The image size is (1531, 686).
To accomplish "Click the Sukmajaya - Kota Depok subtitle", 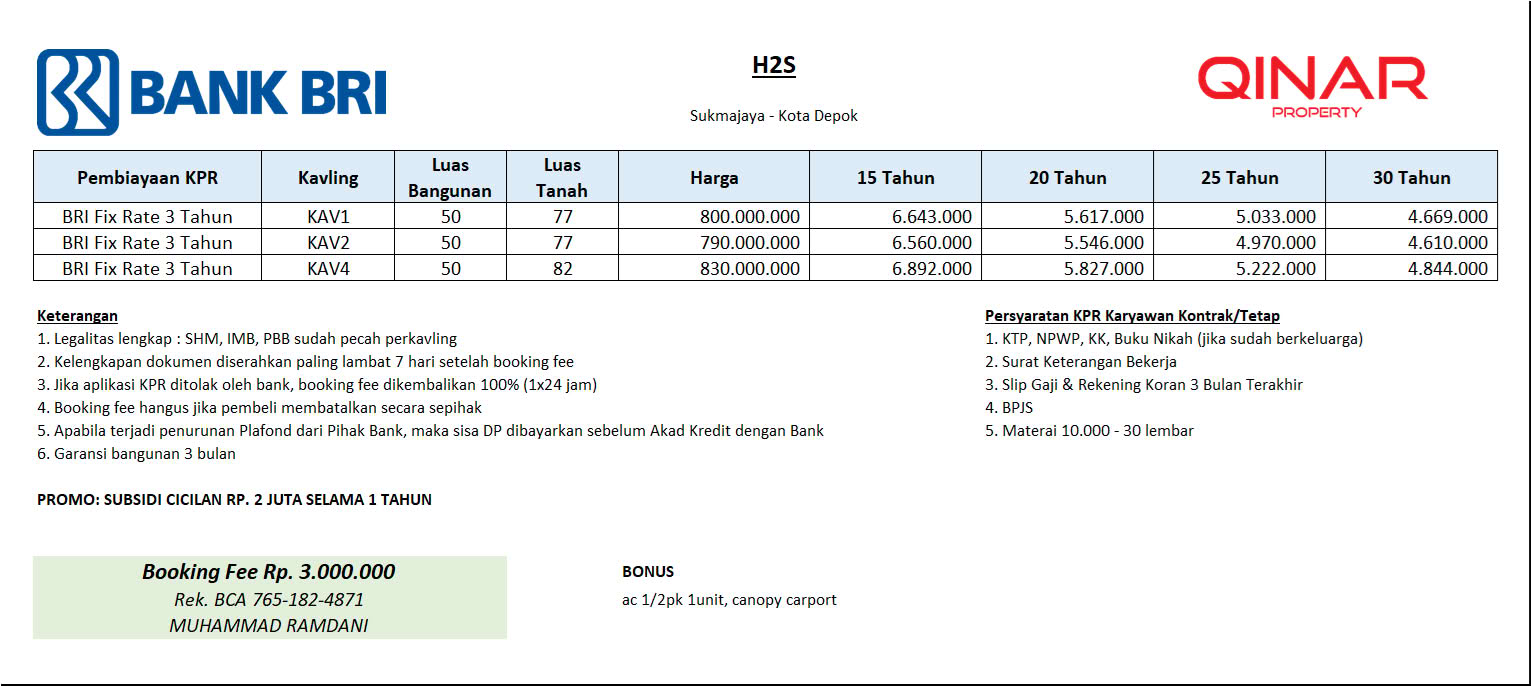I will pyautogui.click(x=774, y=116).
